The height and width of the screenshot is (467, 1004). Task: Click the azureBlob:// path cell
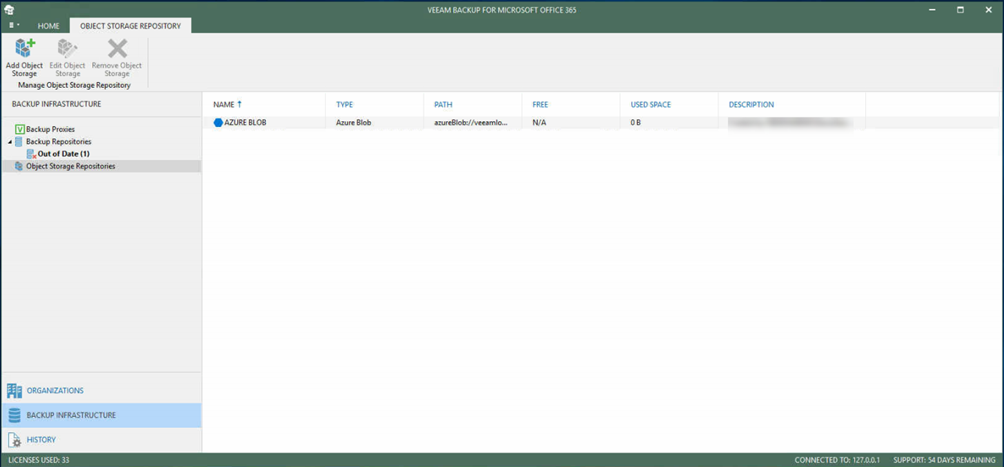click(x=471, y=122)
